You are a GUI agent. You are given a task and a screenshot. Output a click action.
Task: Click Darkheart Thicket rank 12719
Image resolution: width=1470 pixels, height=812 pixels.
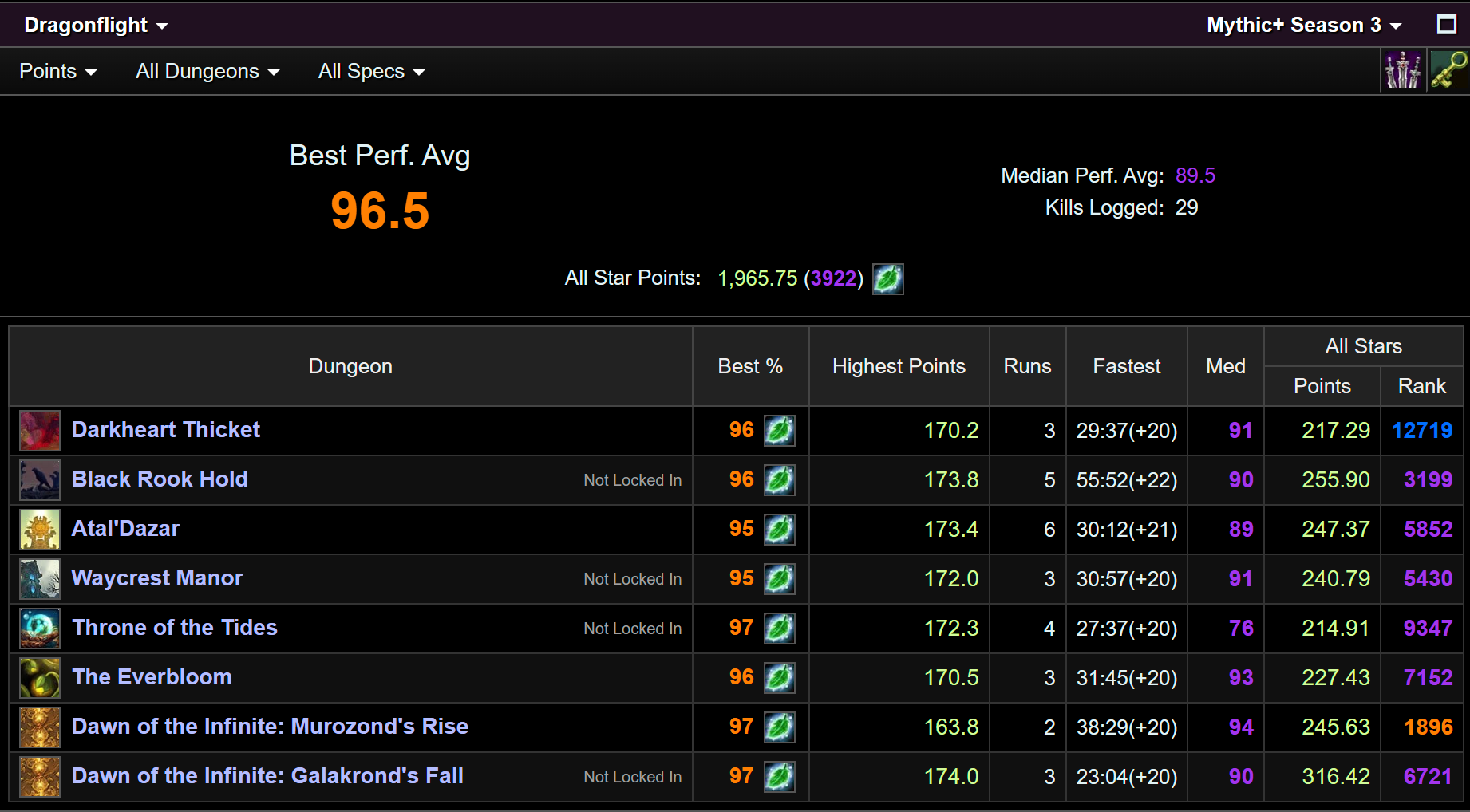(1422, 431)
